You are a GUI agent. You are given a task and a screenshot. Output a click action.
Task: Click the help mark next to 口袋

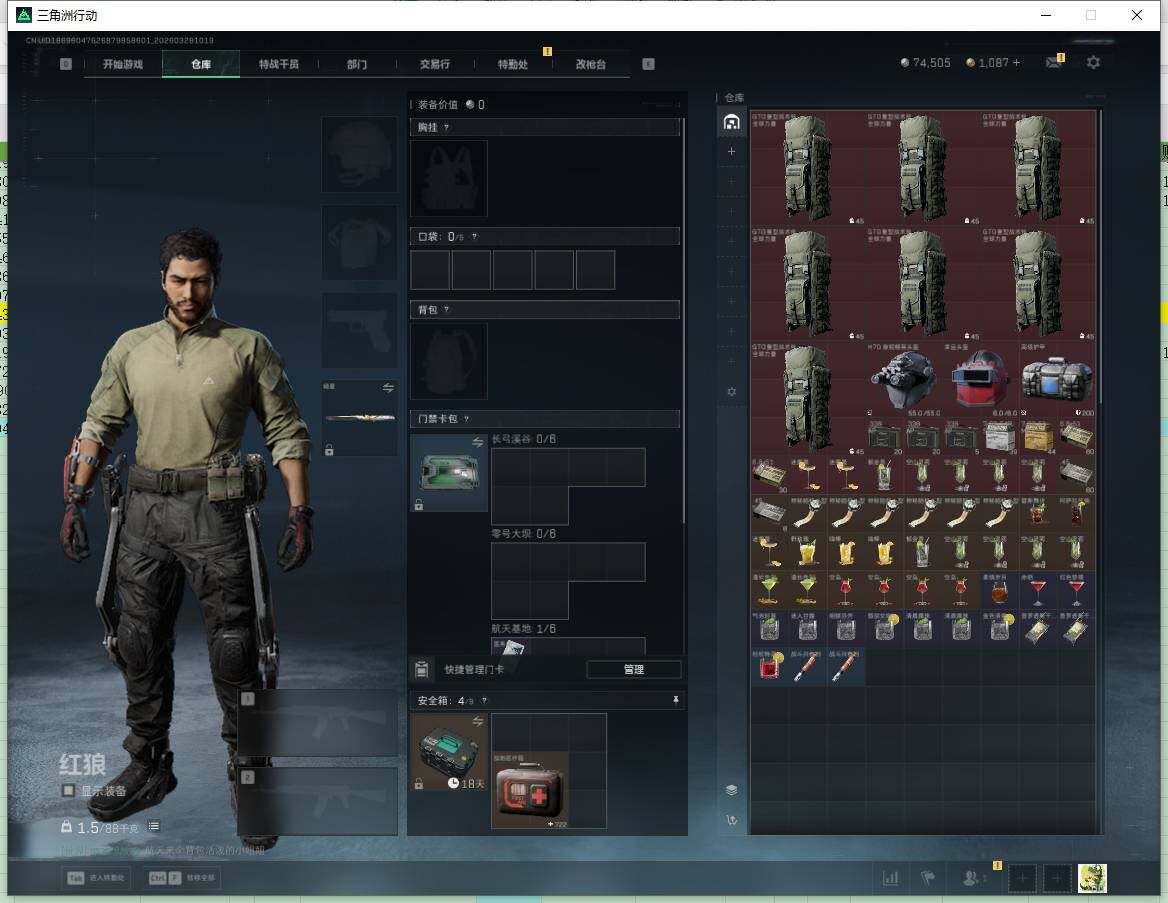(474, 236)
